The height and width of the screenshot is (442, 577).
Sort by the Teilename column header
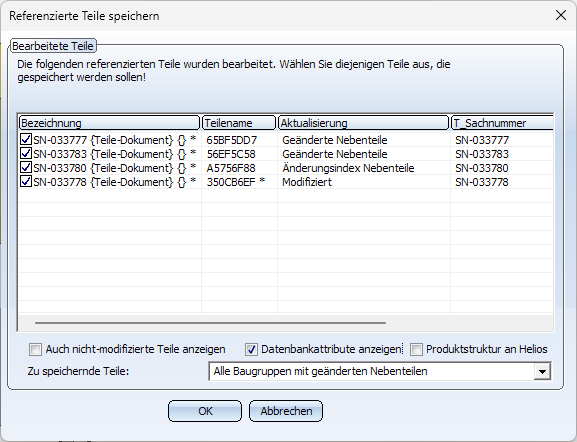coord(239,123)
